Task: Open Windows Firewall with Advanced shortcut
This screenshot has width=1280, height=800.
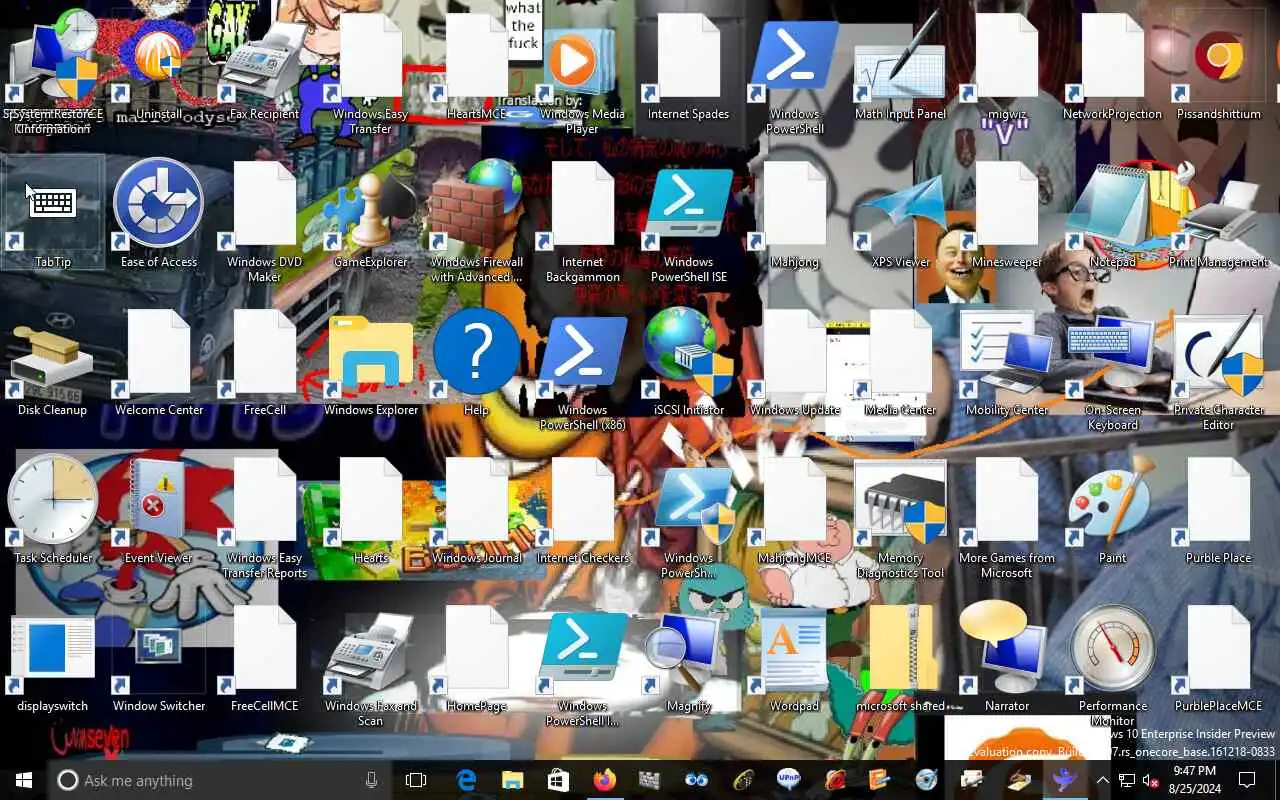Action: coord(476,222)
